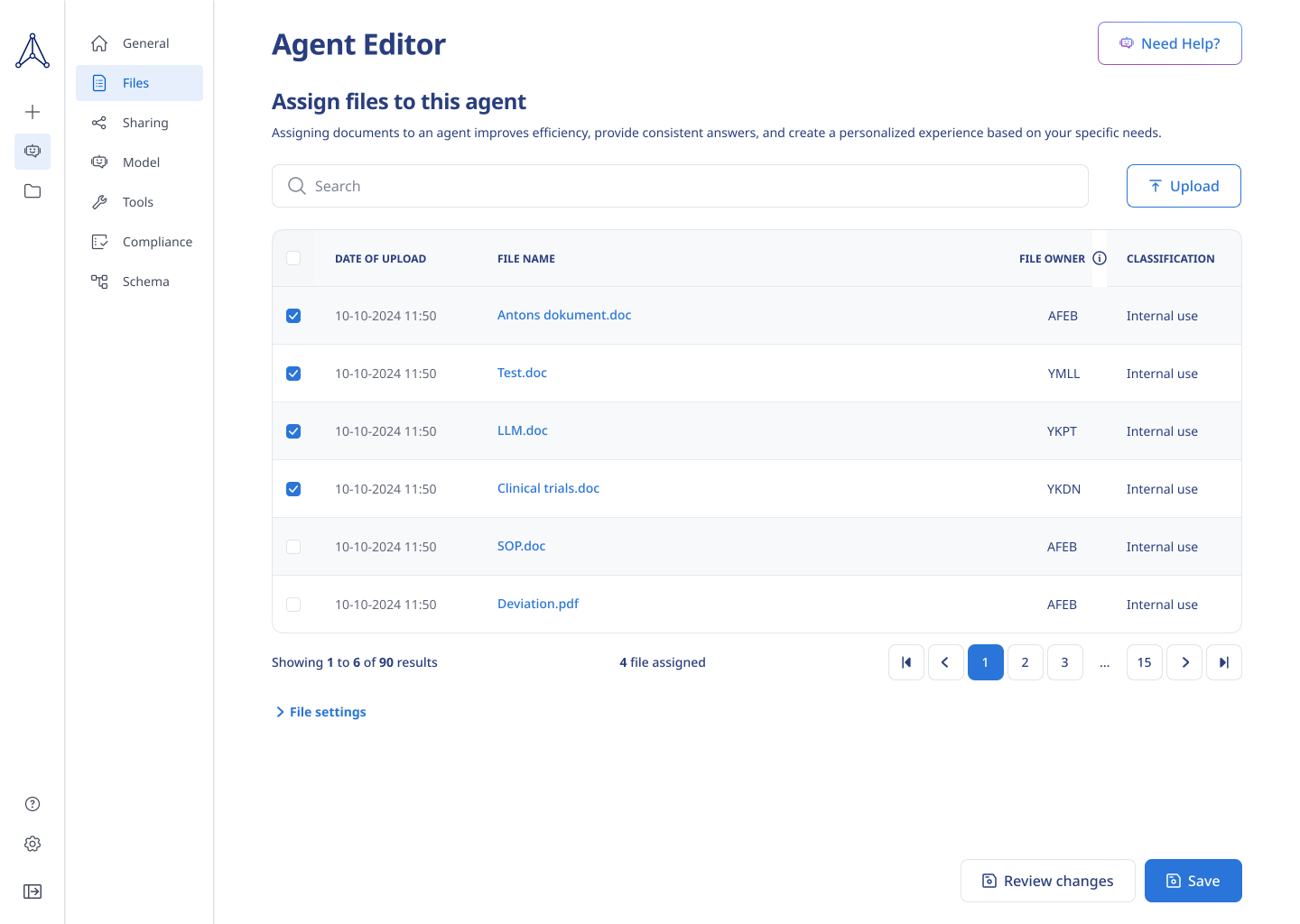
Task: Click the YMLL owner cell
Action: pos(1063,374)
